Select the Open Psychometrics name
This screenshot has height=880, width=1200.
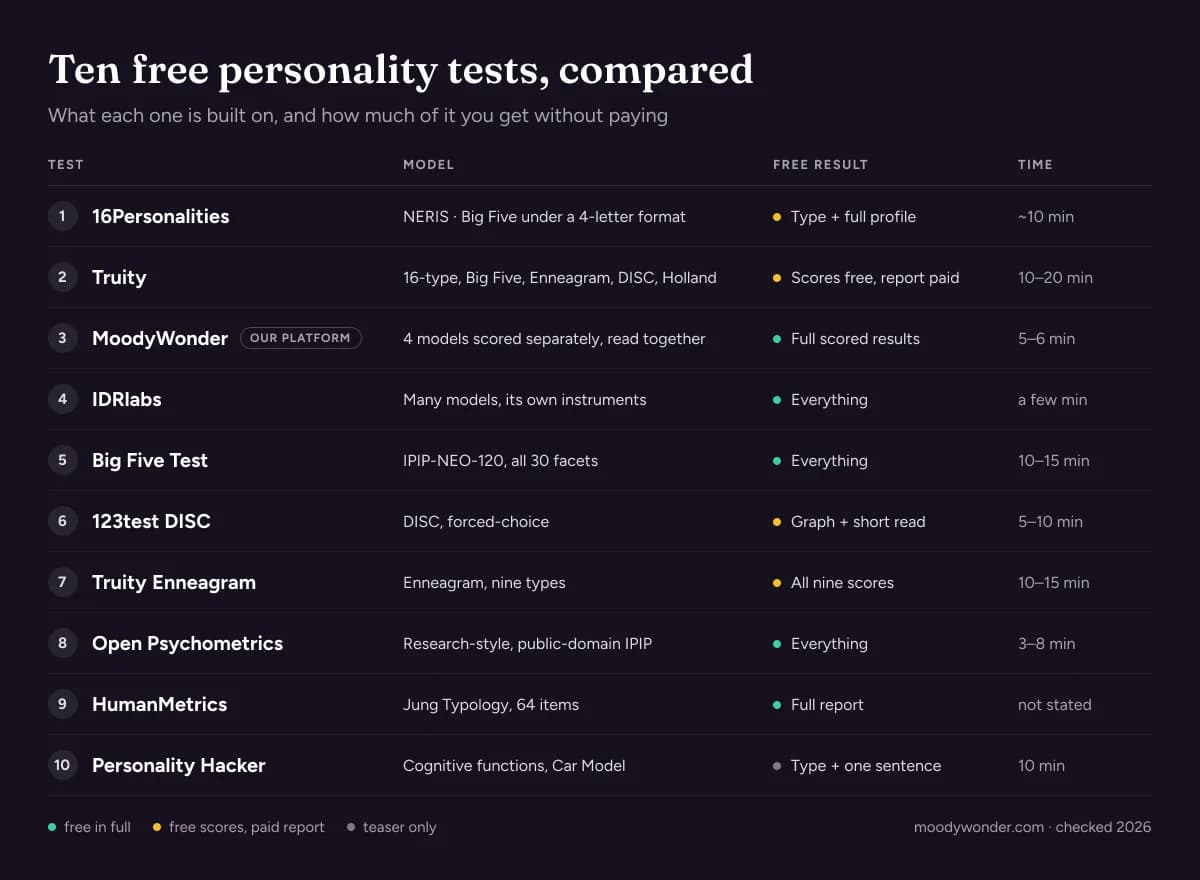click(x=187, y=643)
